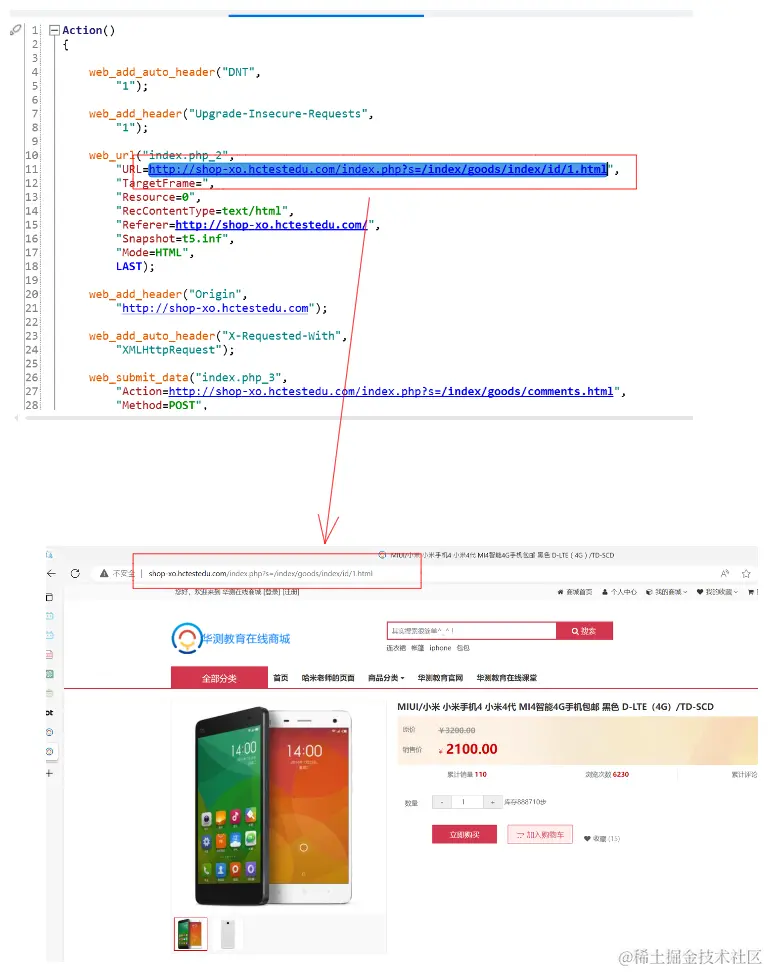Click the shop search input field
The height and width of the screenshot is (972, 768).
(472, 630)
